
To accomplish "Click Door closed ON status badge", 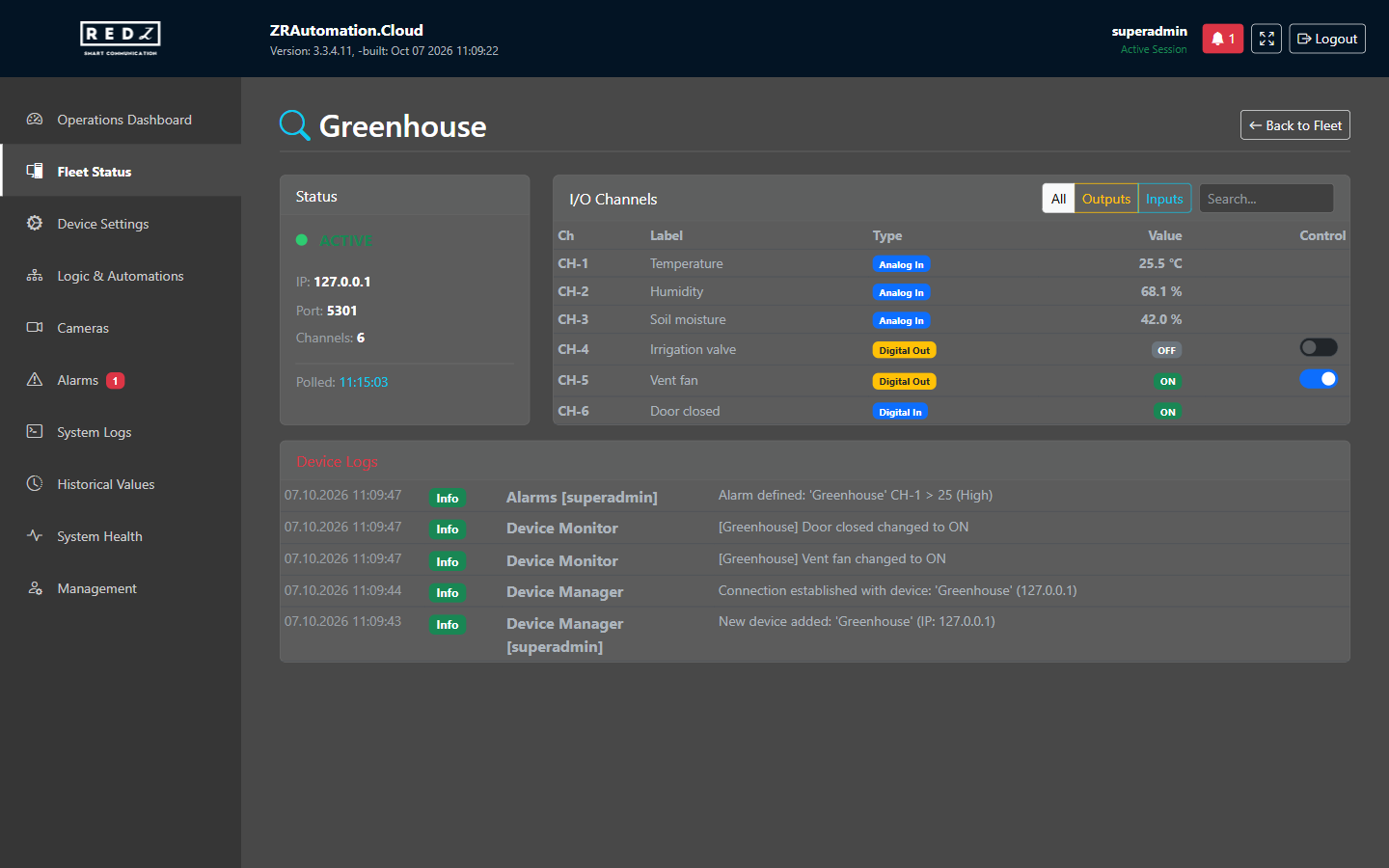I will click(x=1168, y=412).
